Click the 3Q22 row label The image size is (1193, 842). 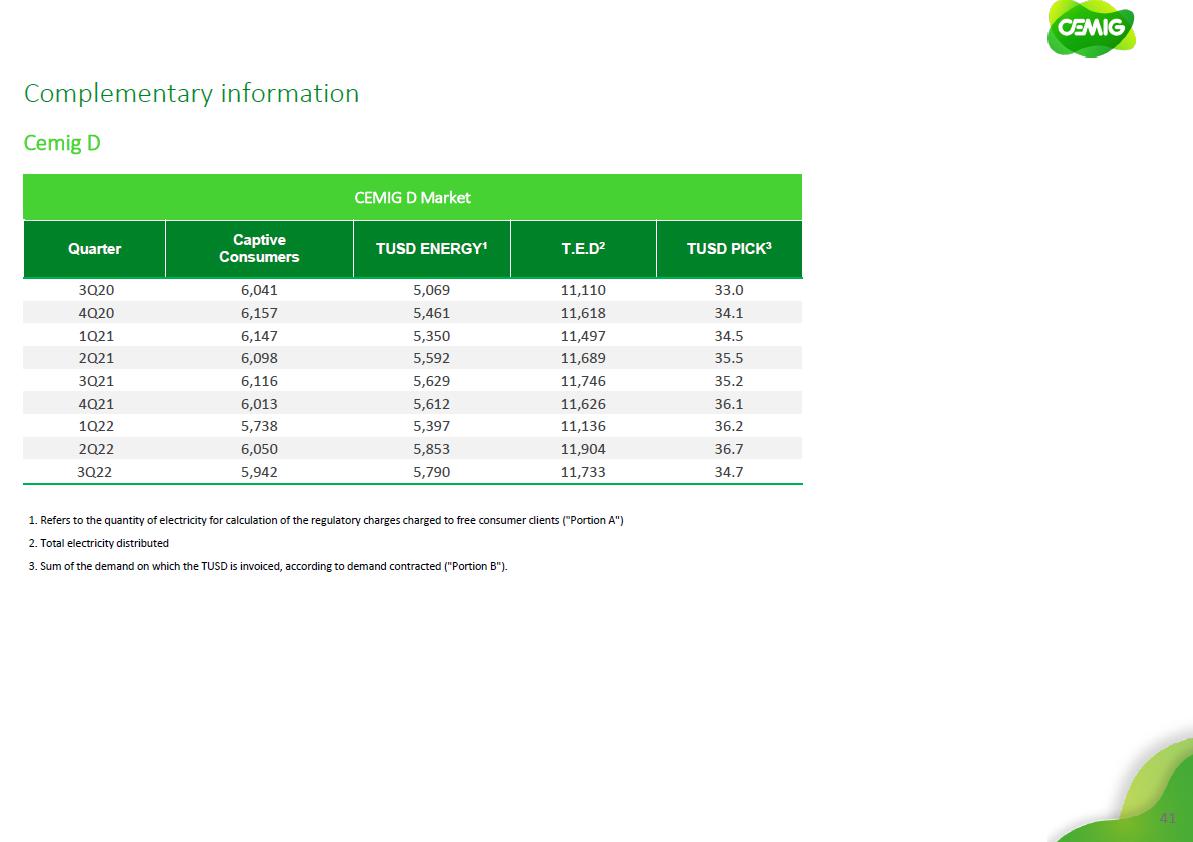(x=94, y=471)
